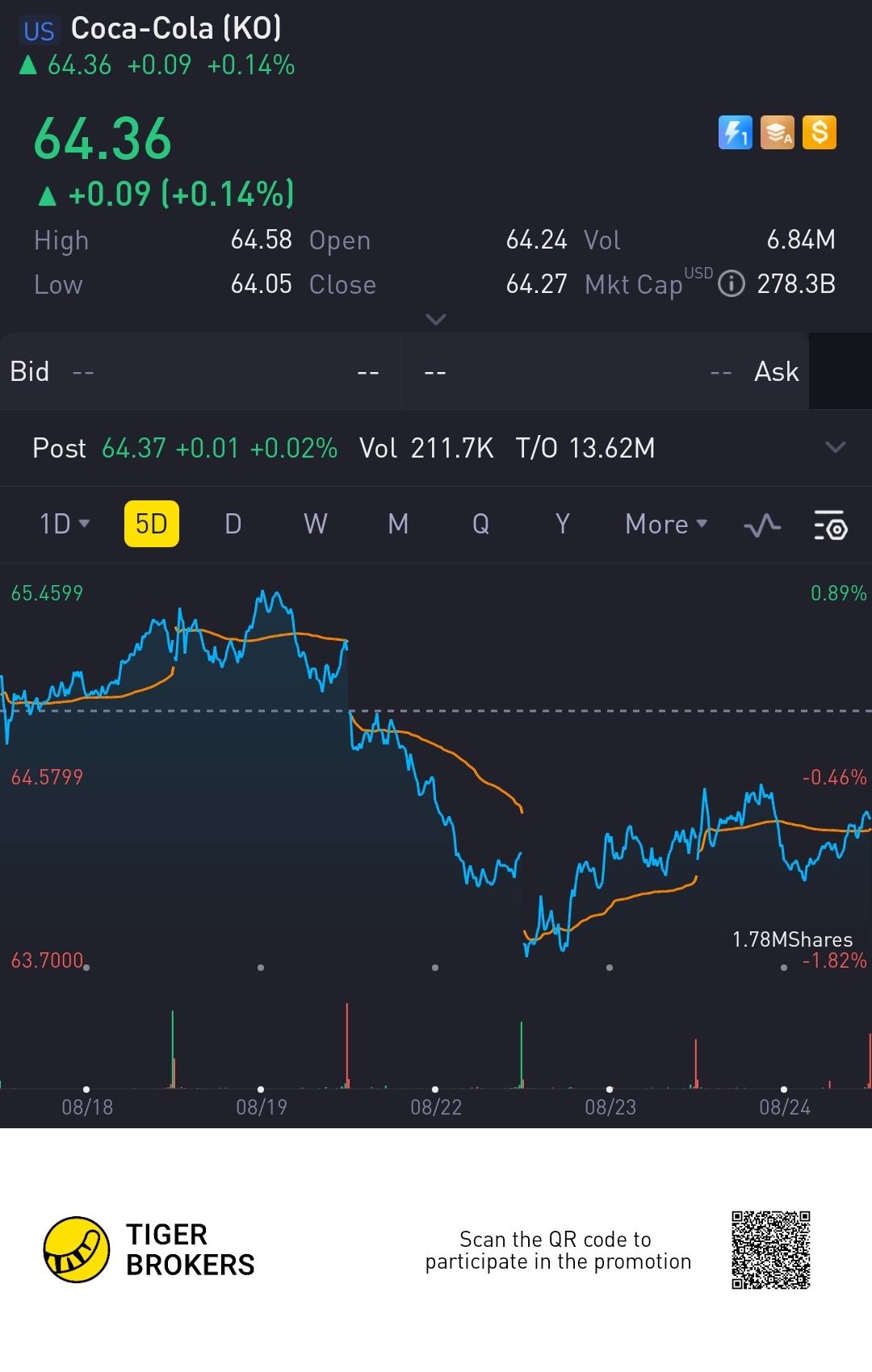Tap the 1.78MShares volume label
872x1372 pixels.
coord(792,939)
